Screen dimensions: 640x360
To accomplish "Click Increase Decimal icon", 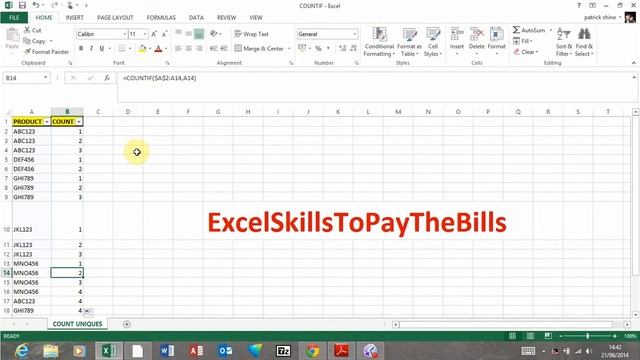I will click(x=342, y=49).
